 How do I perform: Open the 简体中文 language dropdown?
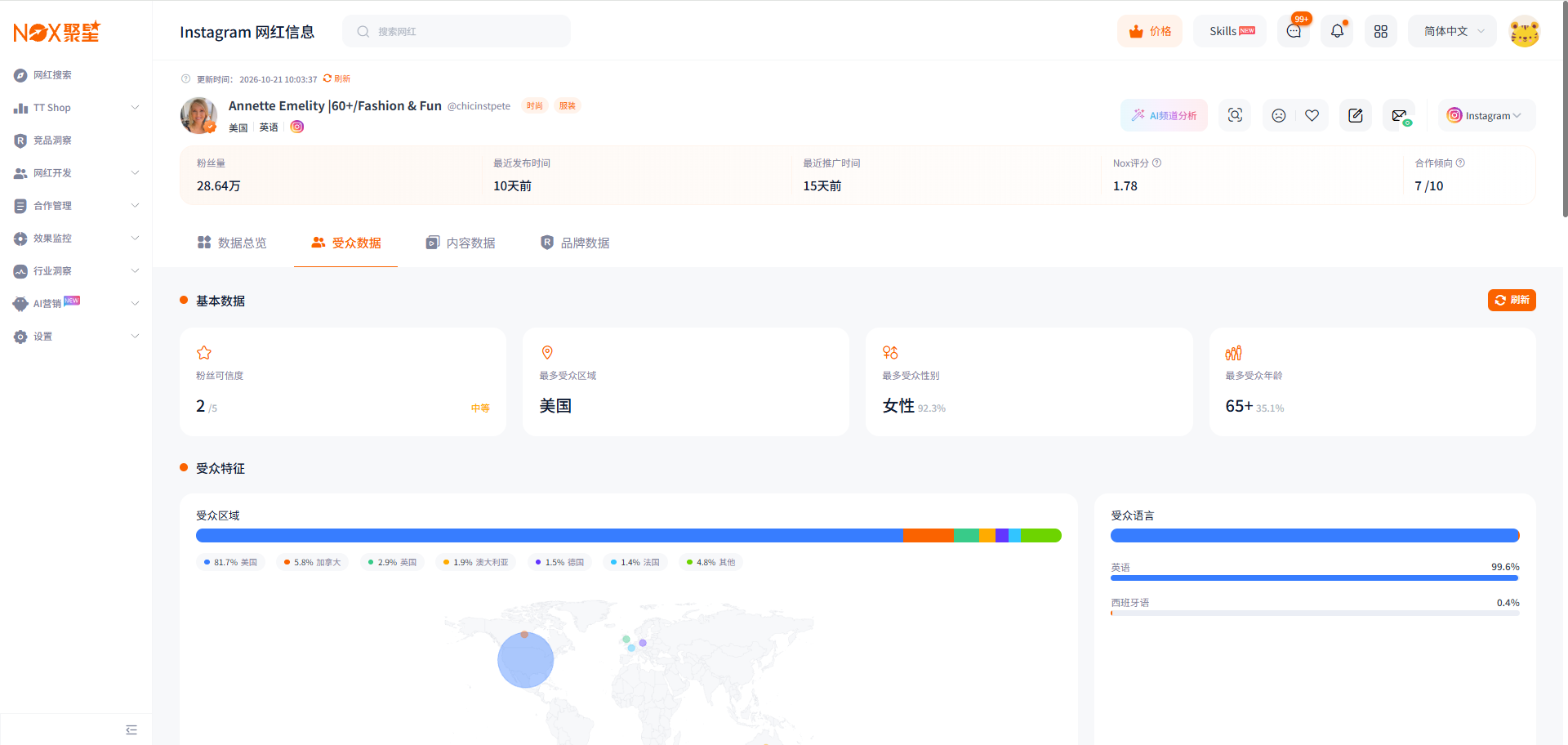pos(1452,31)
